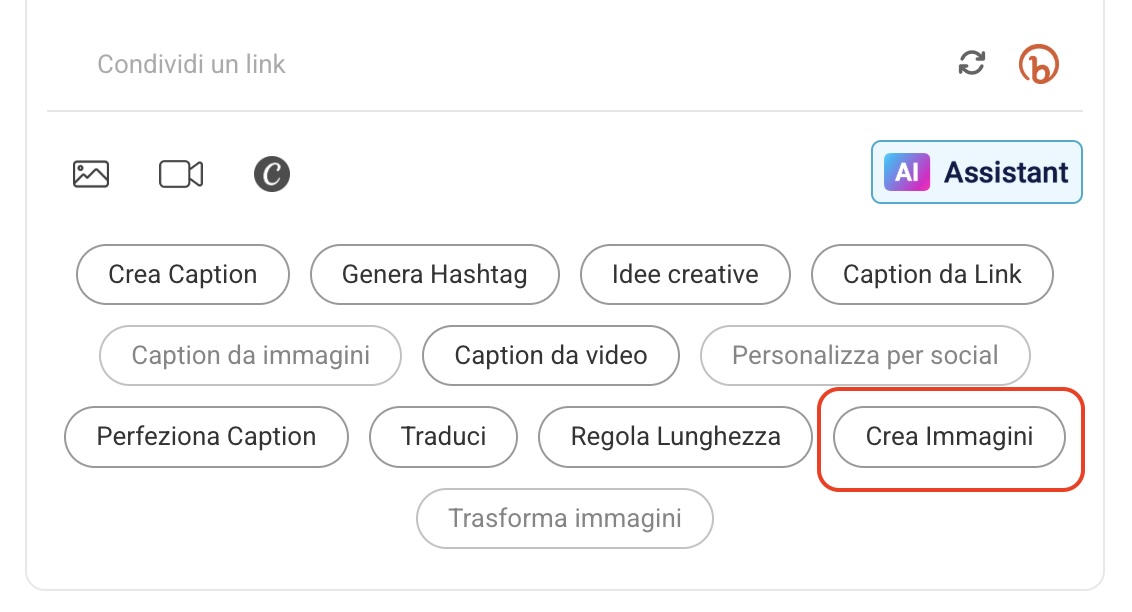Open the Canva design icon
Viewport: 1132px width, 612px height.
point(271,175)
